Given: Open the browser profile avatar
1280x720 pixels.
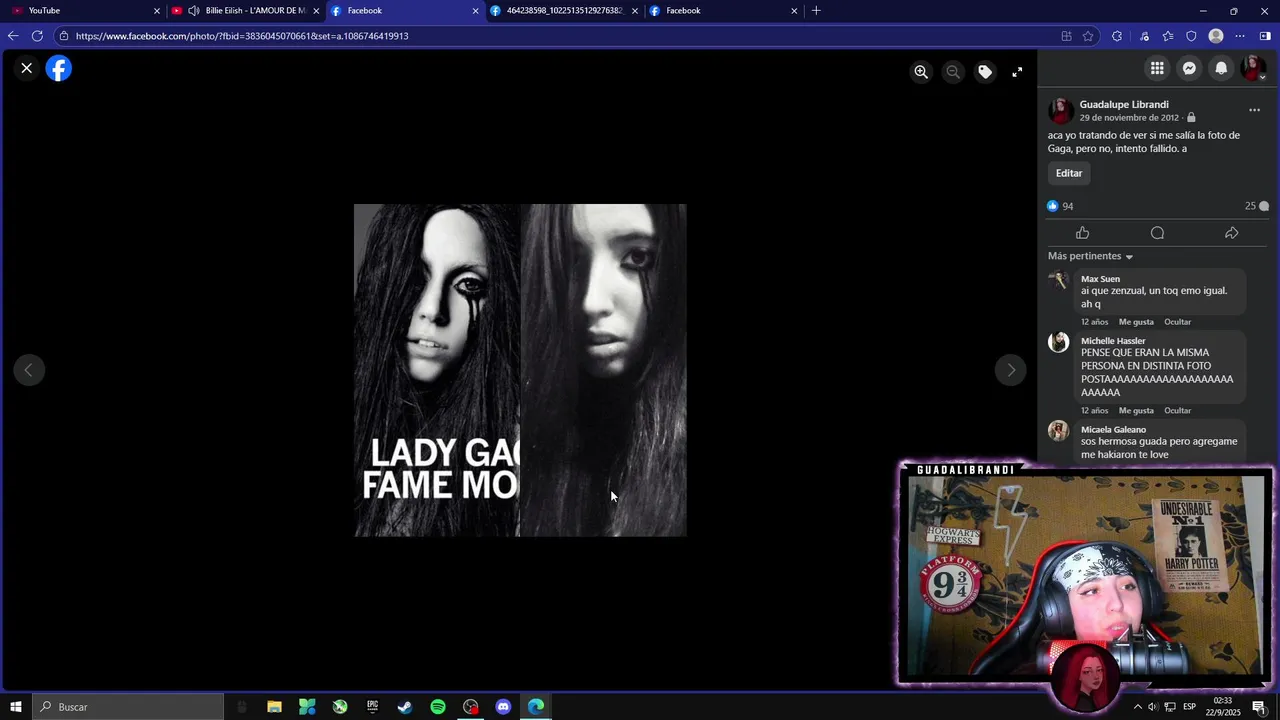Looking at the screenshot, I should [1216, 36].
